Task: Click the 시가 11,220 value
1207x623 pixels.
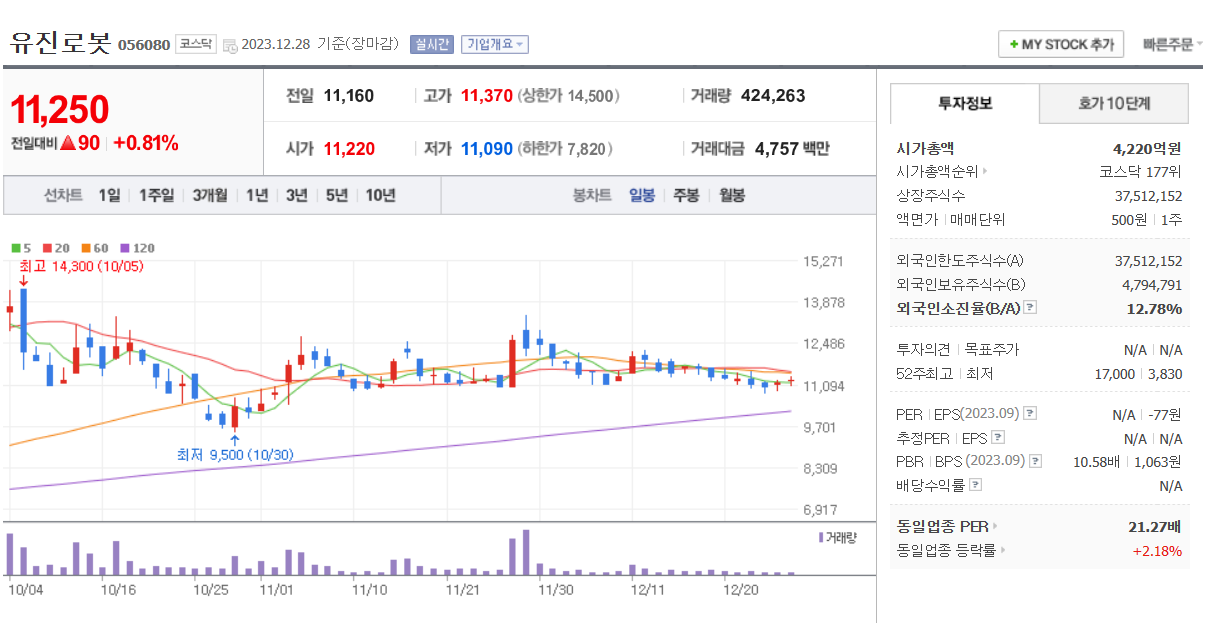Action: [349, 149]
